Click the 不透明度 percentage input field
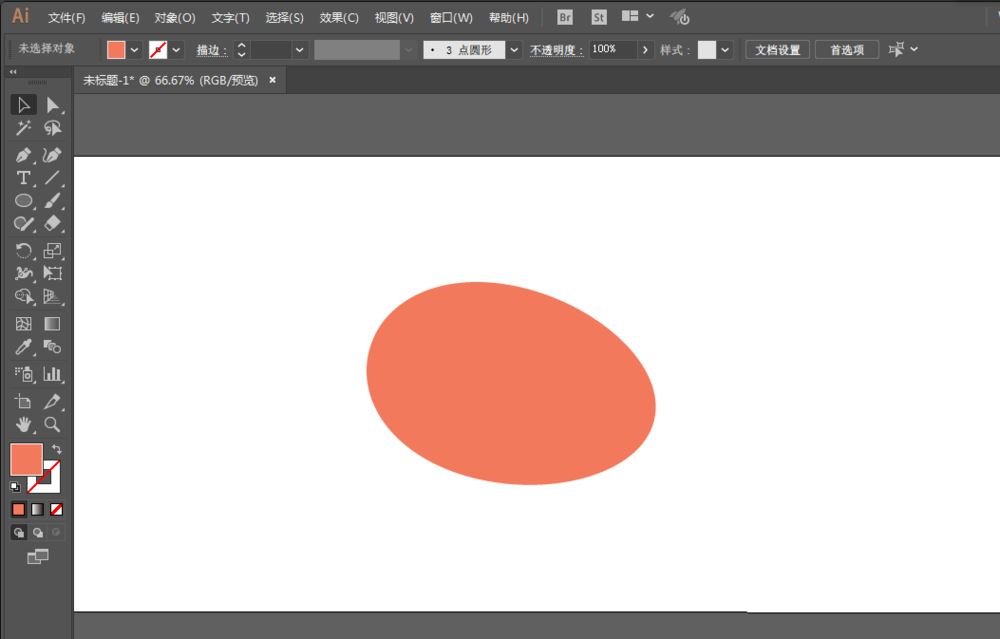 point(611,50)
